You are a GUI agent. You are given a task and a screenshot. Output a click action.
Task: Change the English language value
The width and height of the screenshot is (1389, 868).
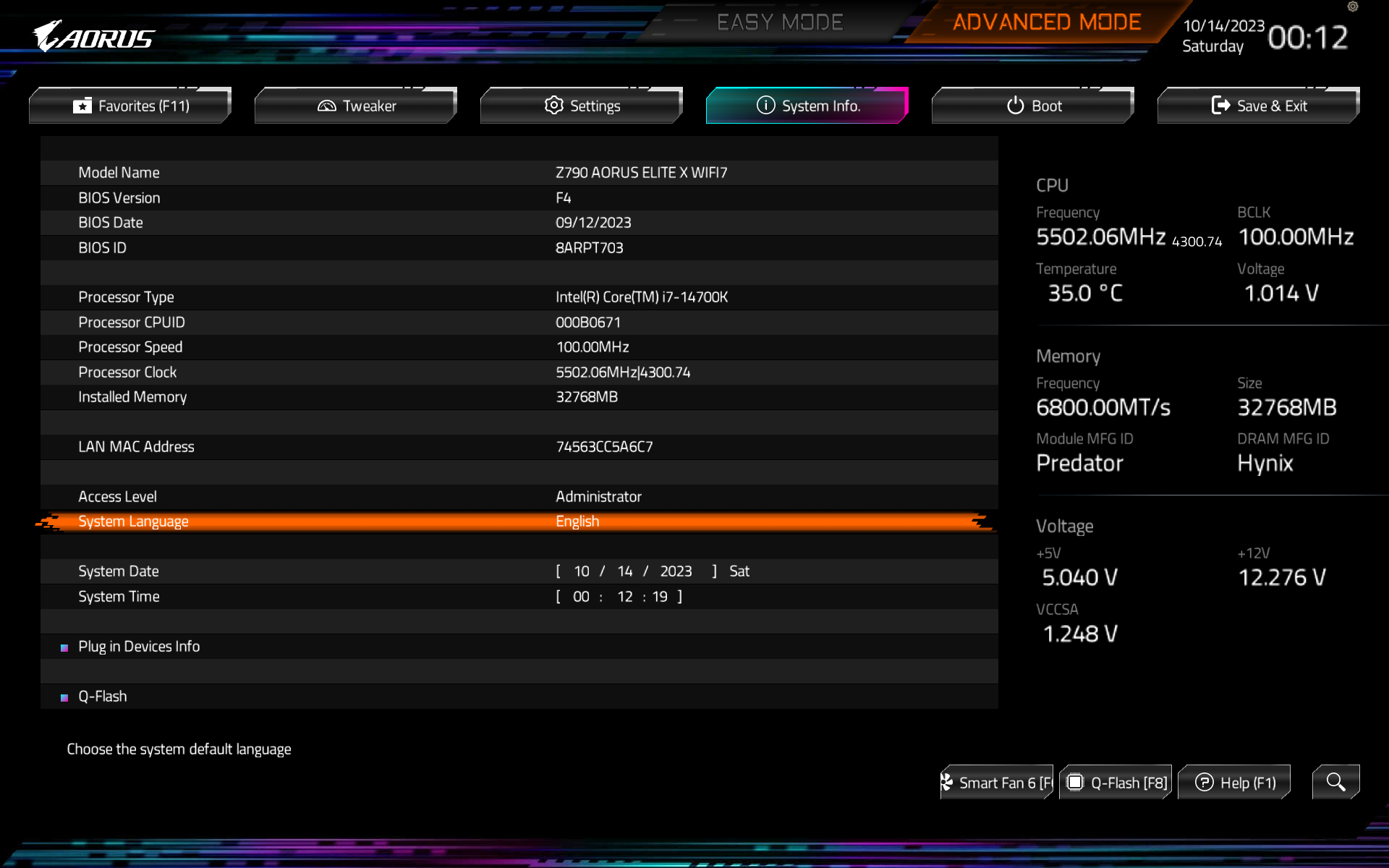577,522
